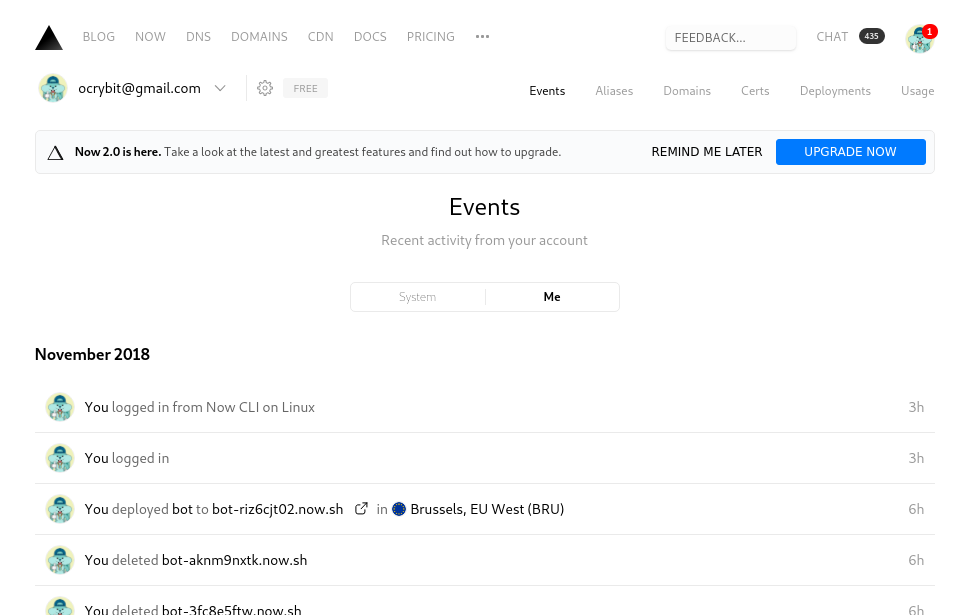This screenshot has height=615, width=964.
Task: Go to the Pricing page
Action: tap(430, 37)
